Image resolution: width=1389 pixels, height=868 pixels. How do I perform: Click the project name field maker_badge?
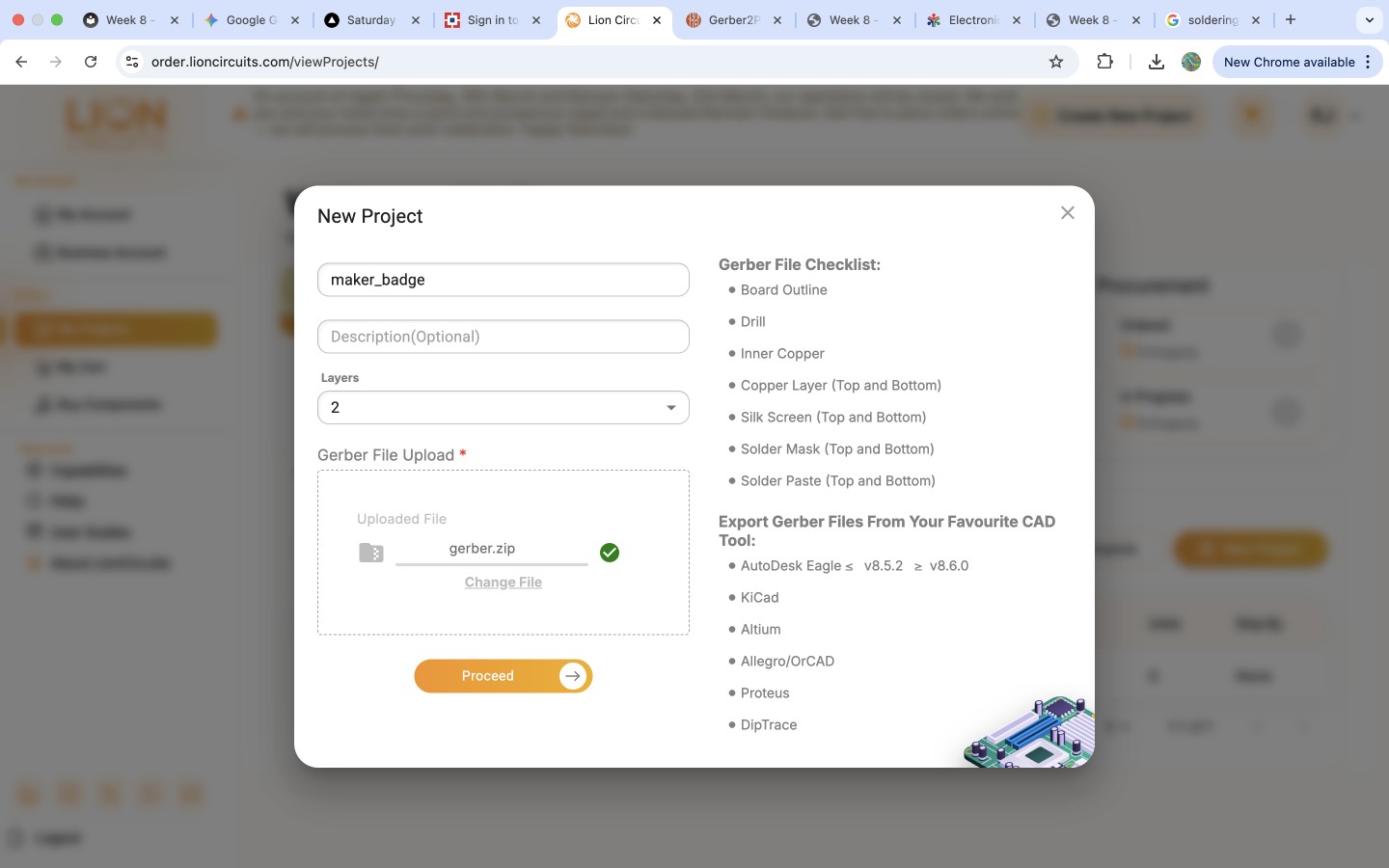point(503,280)
